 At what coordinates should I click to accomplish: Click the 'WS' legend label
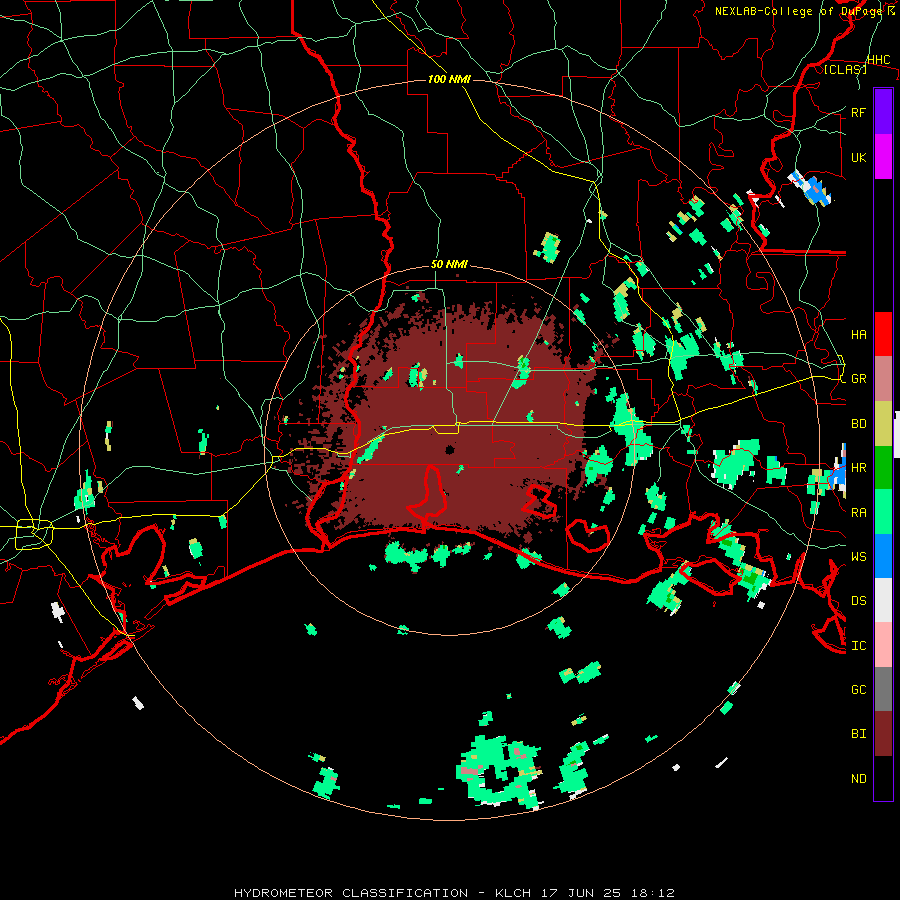coord(858,557)
